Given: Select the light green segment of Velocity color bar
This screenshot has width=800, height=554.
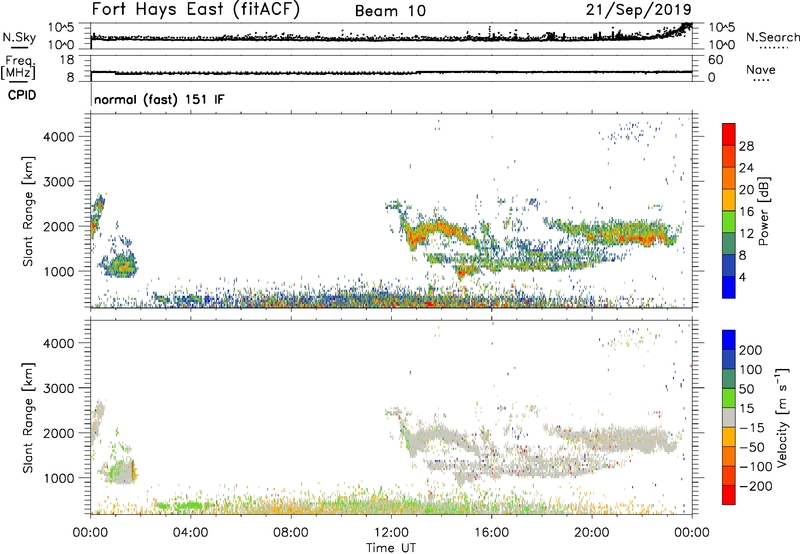Looking at the screenshot, I should pyautogui.click(x=729, y=398).
